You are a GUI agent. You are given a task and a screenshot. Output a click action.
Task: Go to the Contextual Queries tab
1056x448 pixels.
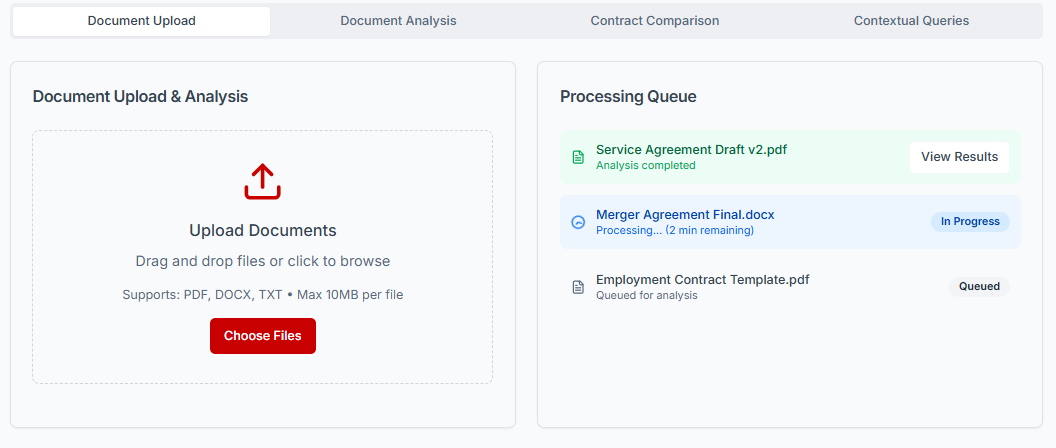pos(911,21)
